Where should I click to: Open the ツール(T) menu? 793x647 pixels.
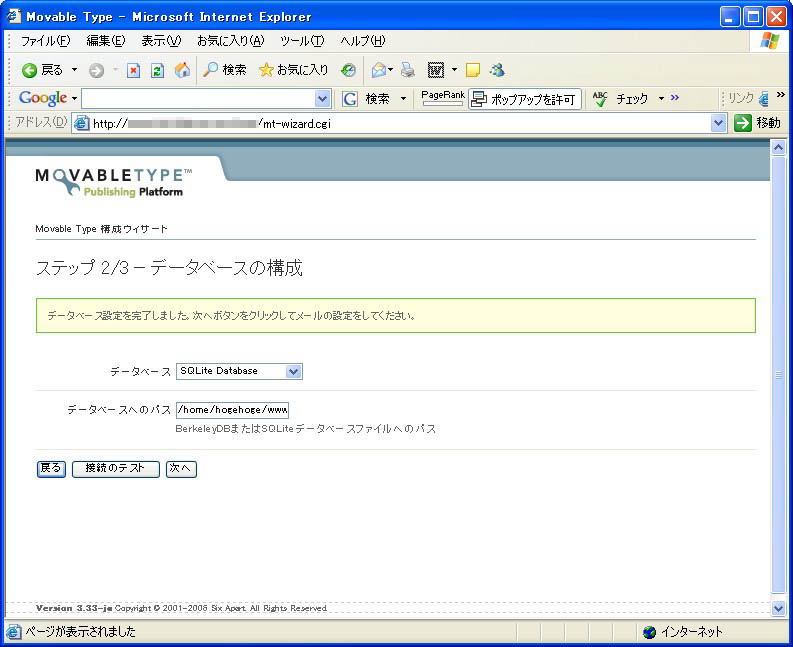click(x=302, y=41)
